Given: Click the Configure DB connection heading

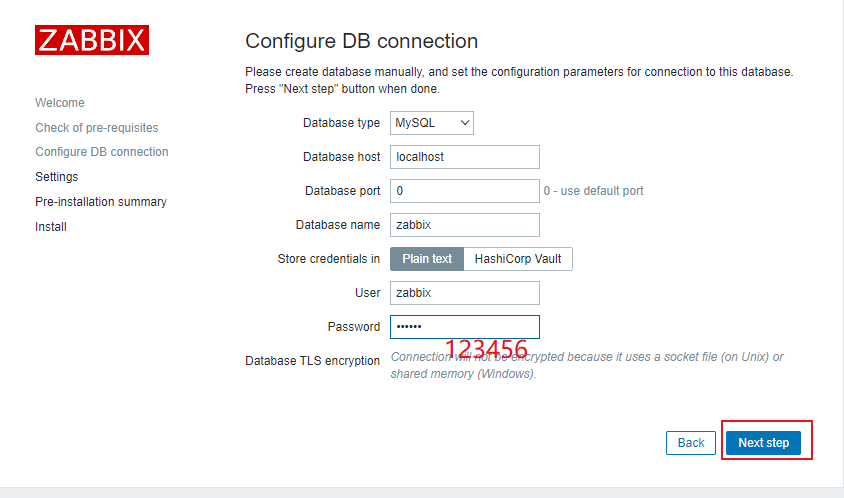Looking at the screenshot, I should pos(361,41).
